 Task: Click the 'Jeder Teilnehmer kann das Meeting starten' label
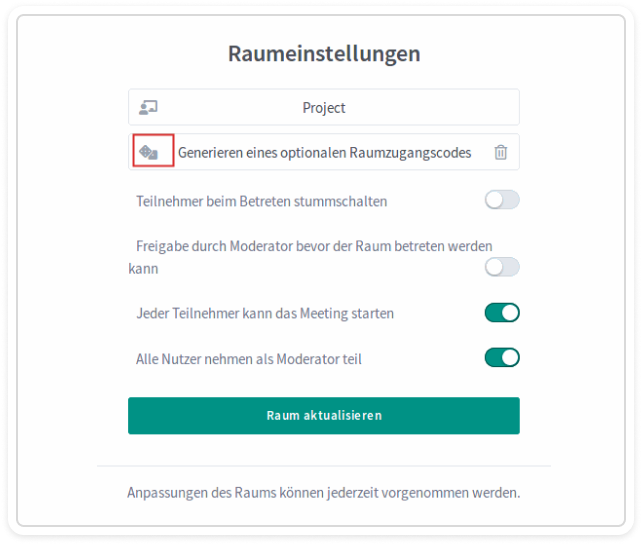(265, 313)
